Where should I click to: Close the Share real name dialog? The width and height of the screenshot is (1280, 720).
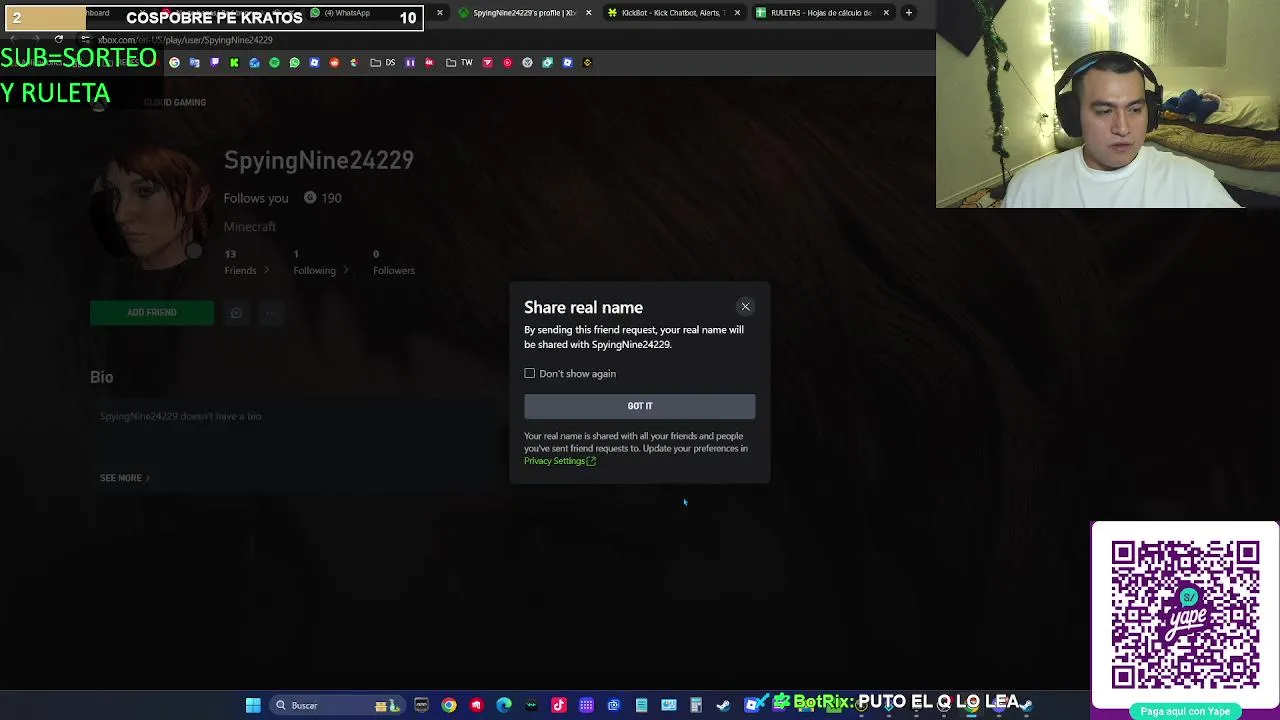coord(745,307)
